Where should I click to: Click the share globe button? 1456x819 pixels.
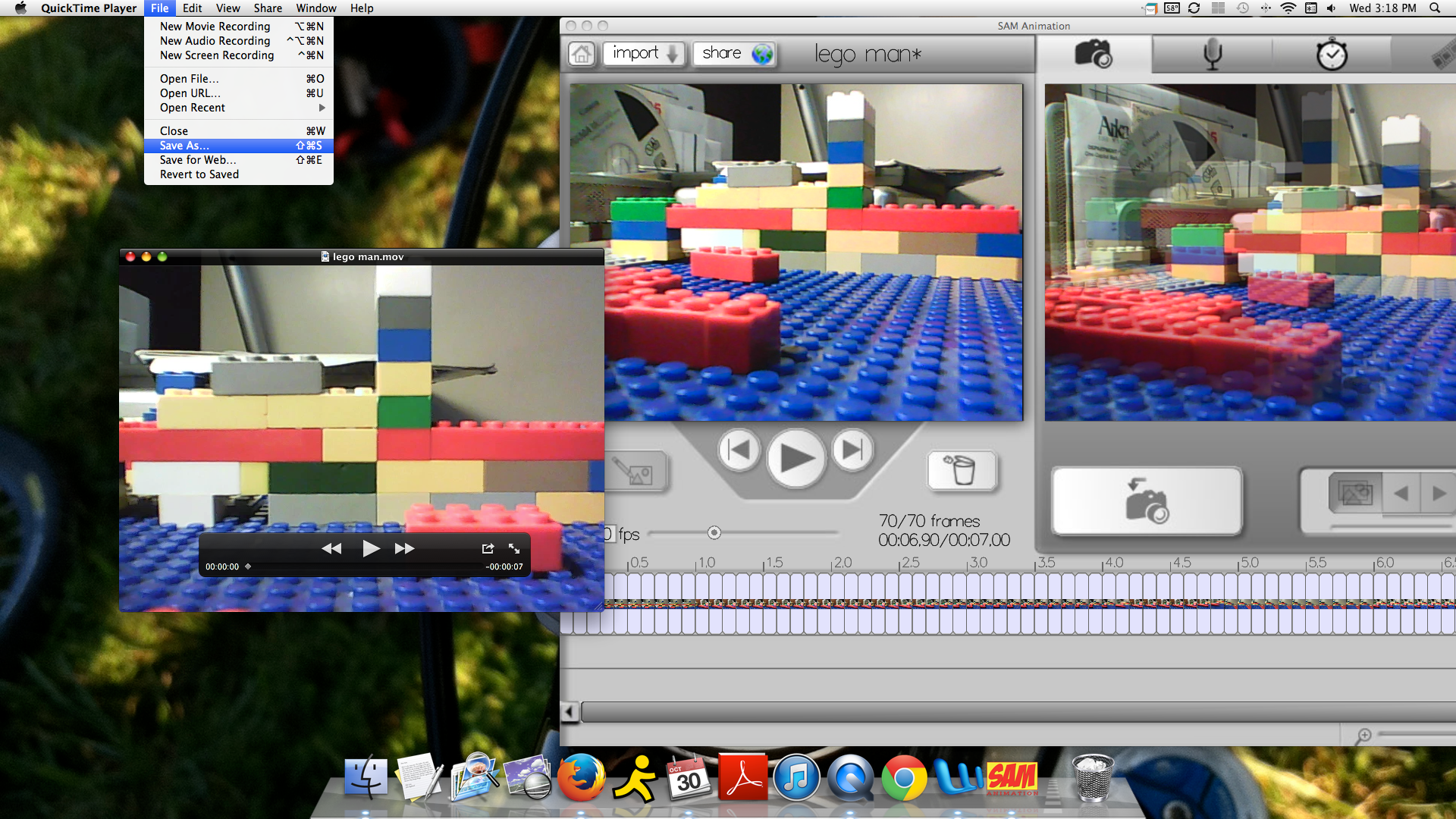coord(761,53)
